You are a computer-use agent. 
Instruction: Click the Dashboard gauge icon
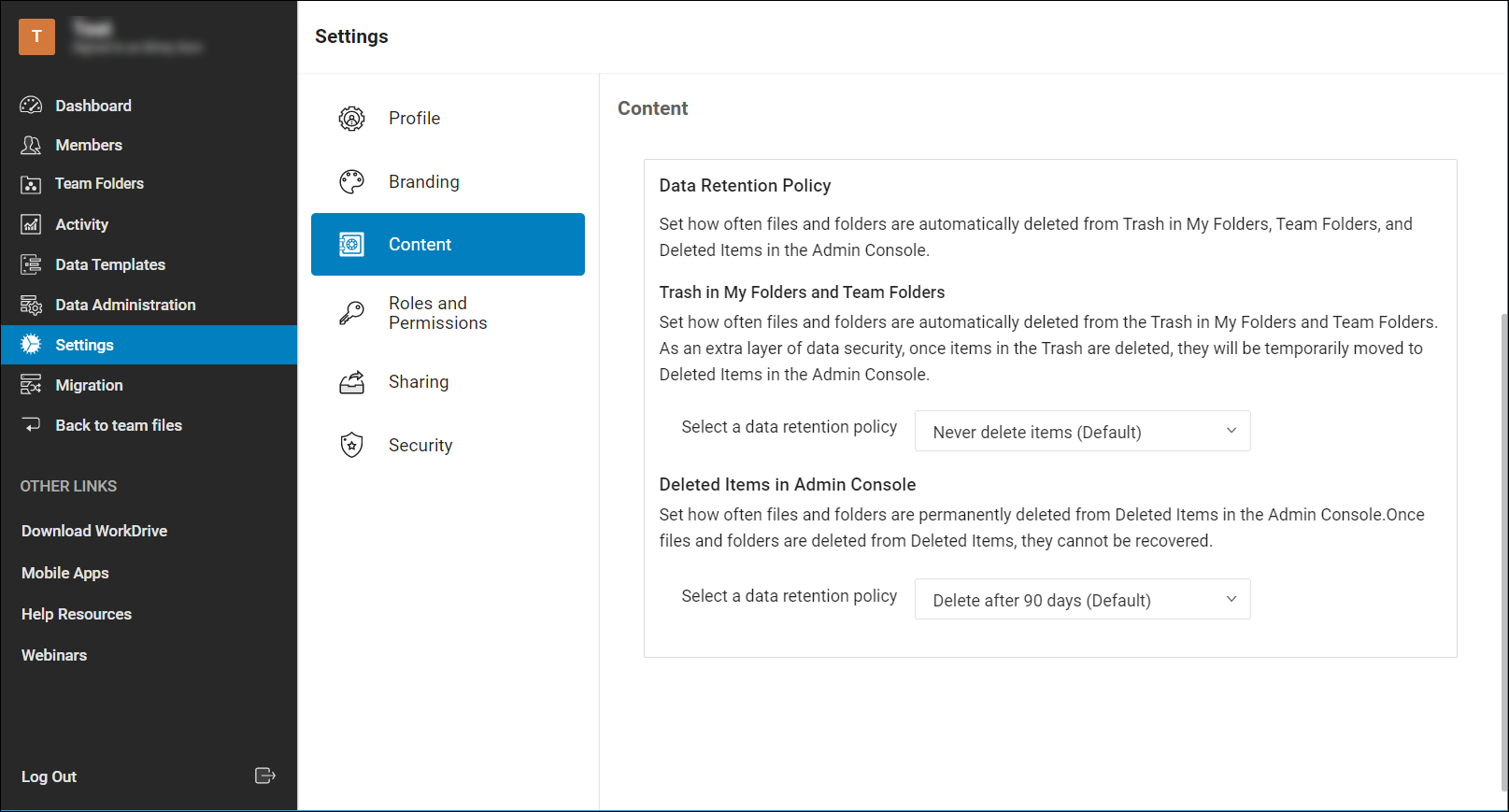[x=31, y=106]
